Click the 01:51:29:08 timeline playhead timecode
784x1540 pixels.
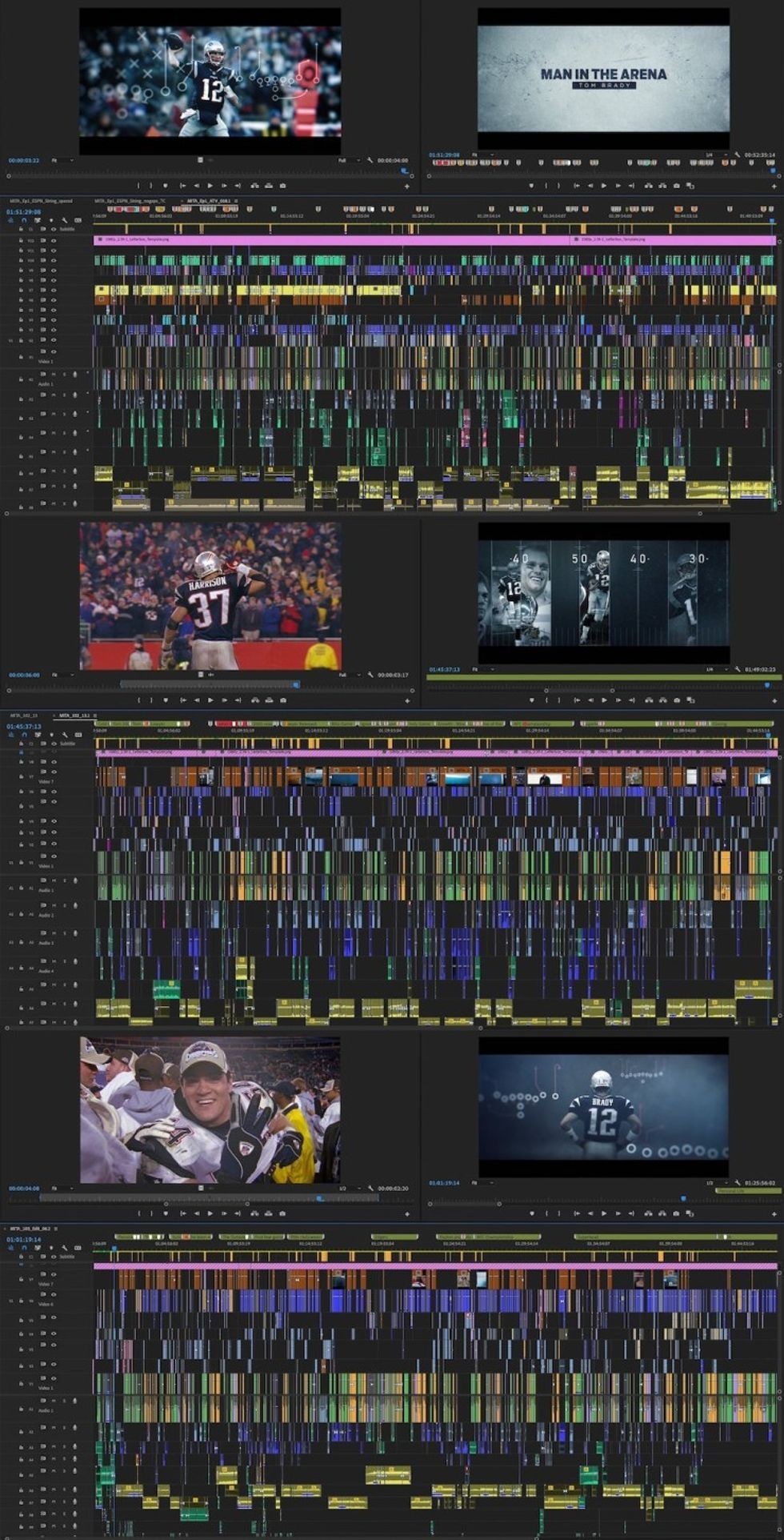point(23,212)
